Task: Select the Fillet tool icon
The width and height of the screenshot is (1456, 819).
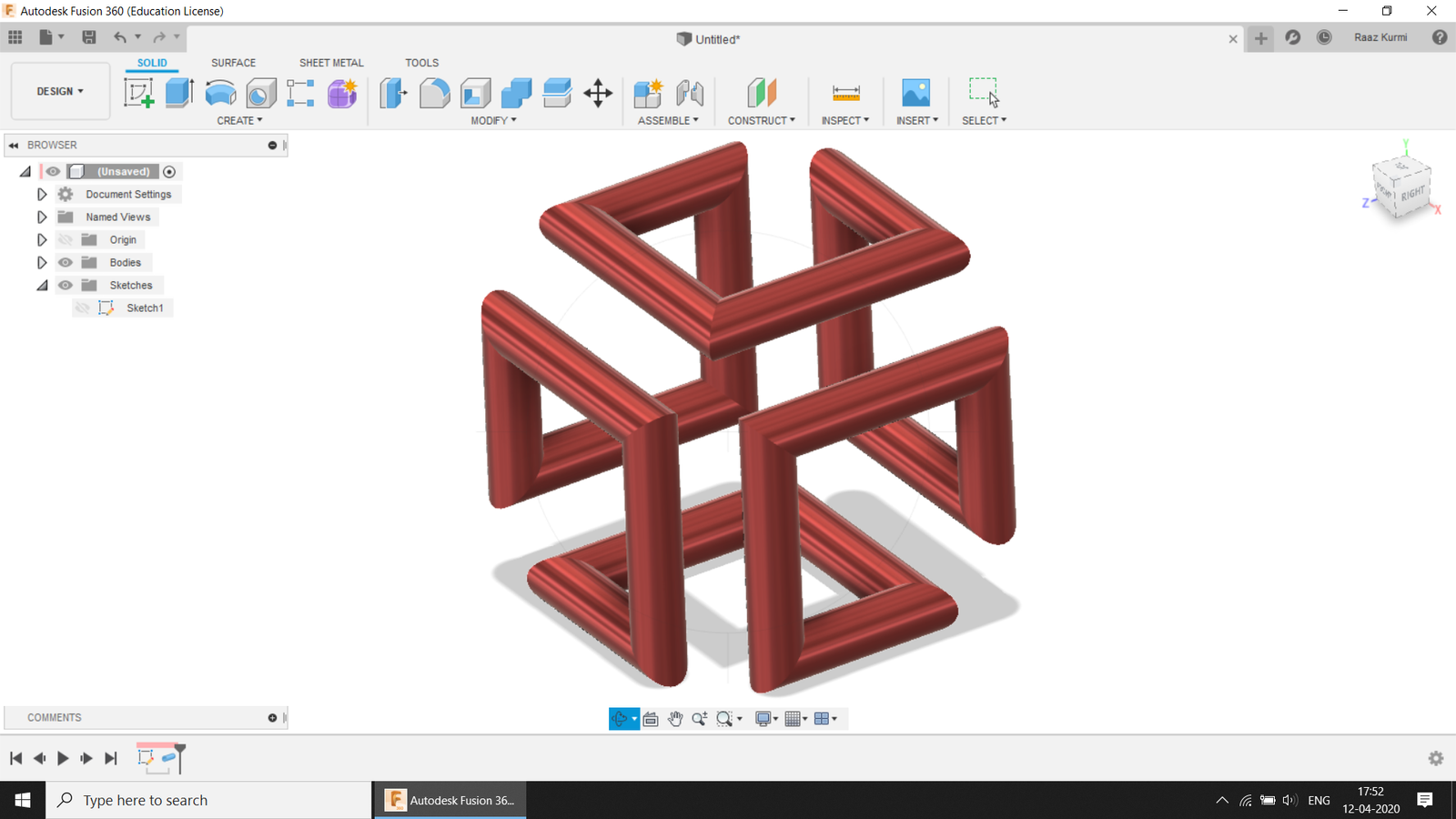Action: pos(434,93)
